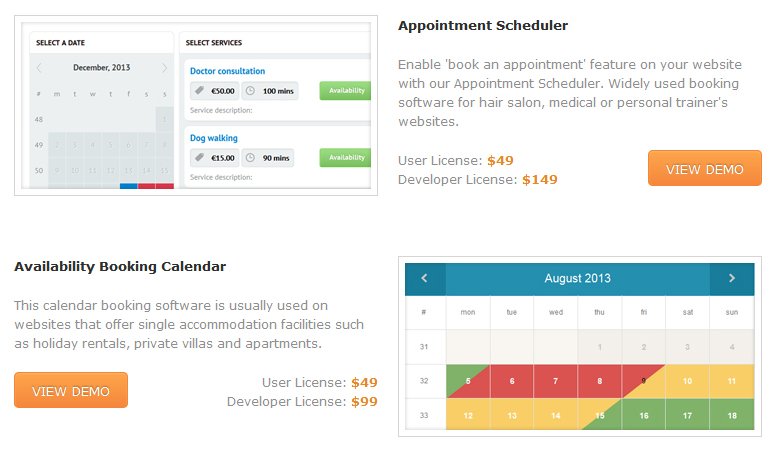Go to next month in August 2013 calendar
This screenshot has height=450, width=774.
732,279
